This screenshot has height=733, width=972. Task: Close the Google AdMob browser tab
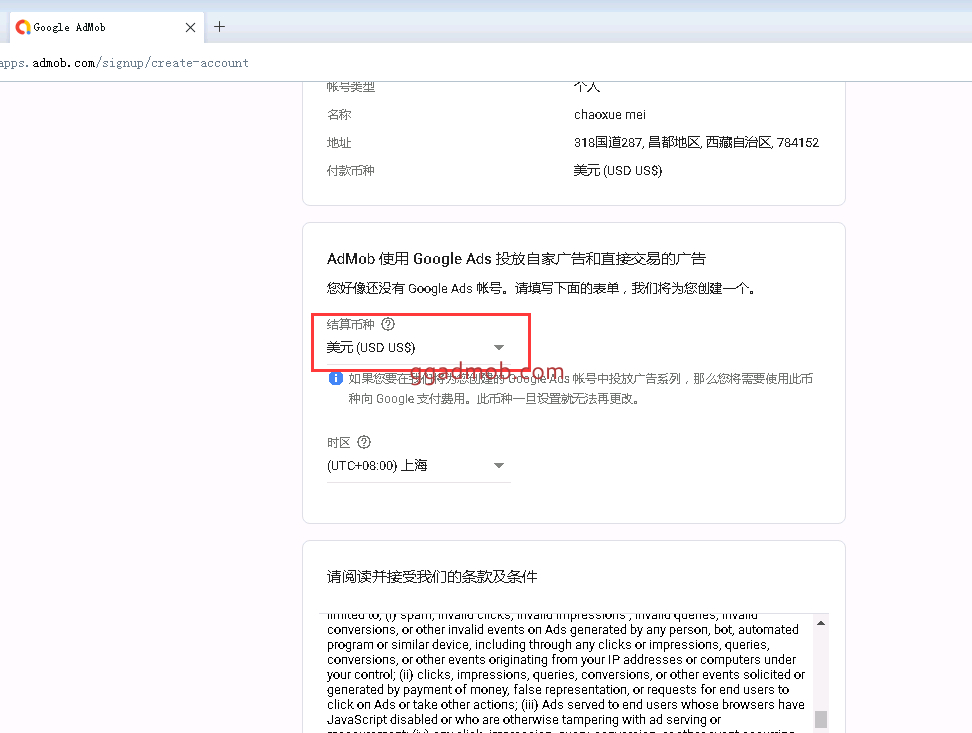[190, 27]
